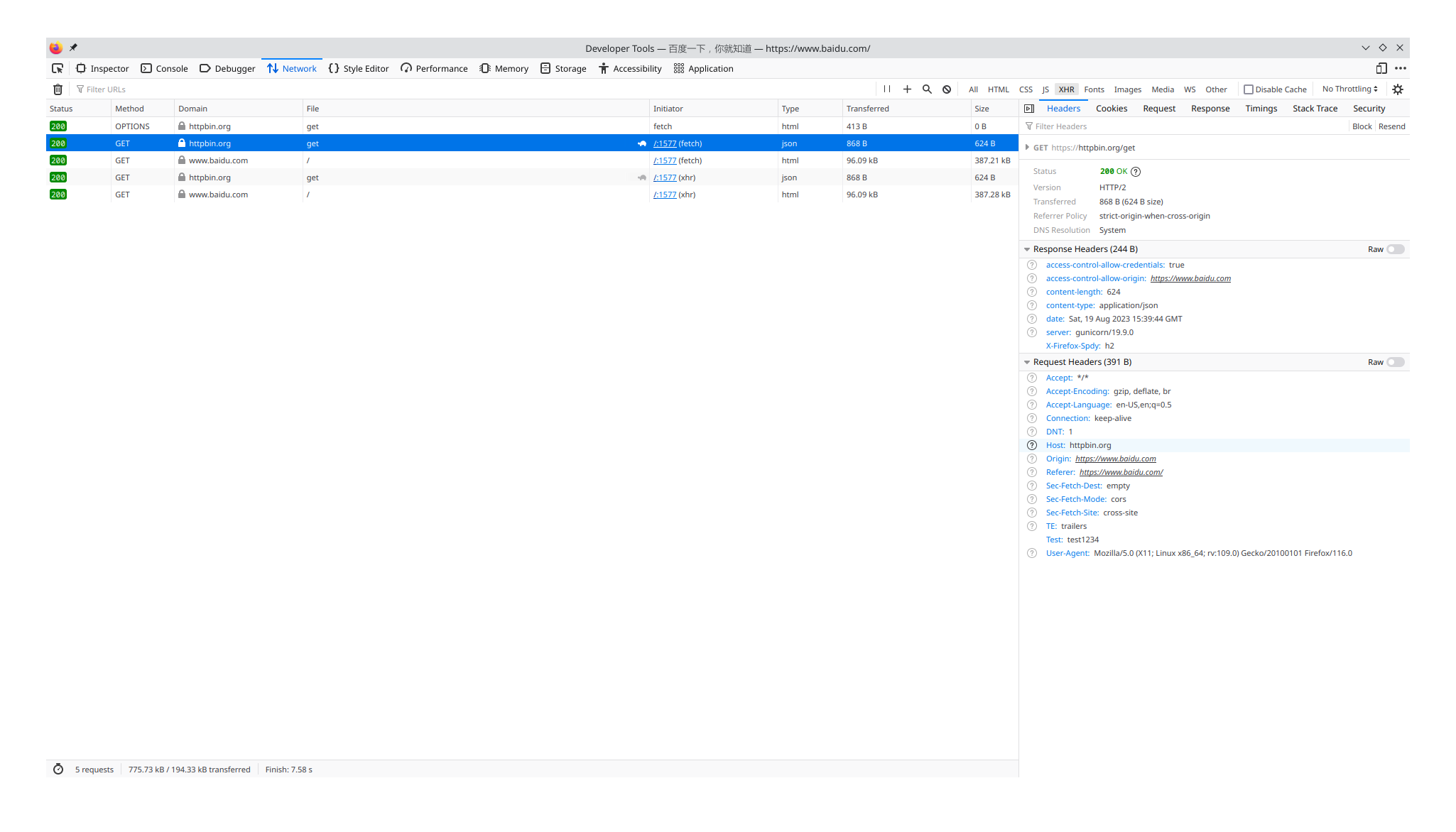Open access-control-allow-origin baidu.com link
Screen dimensions: 1456x832
pyautogui.click(x=1190, y=278)
